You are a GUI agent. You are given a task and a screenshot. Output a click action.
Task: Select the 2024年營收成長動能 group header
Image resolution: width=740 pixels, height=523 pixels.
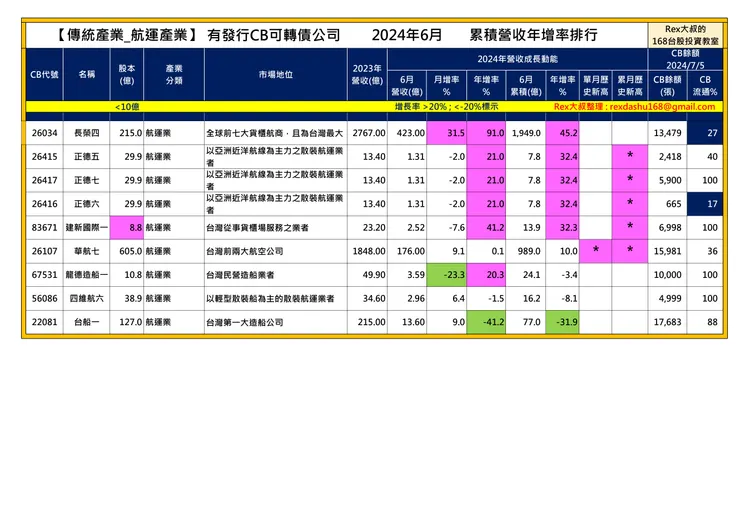pyautogui.click(x=517, y=59)
